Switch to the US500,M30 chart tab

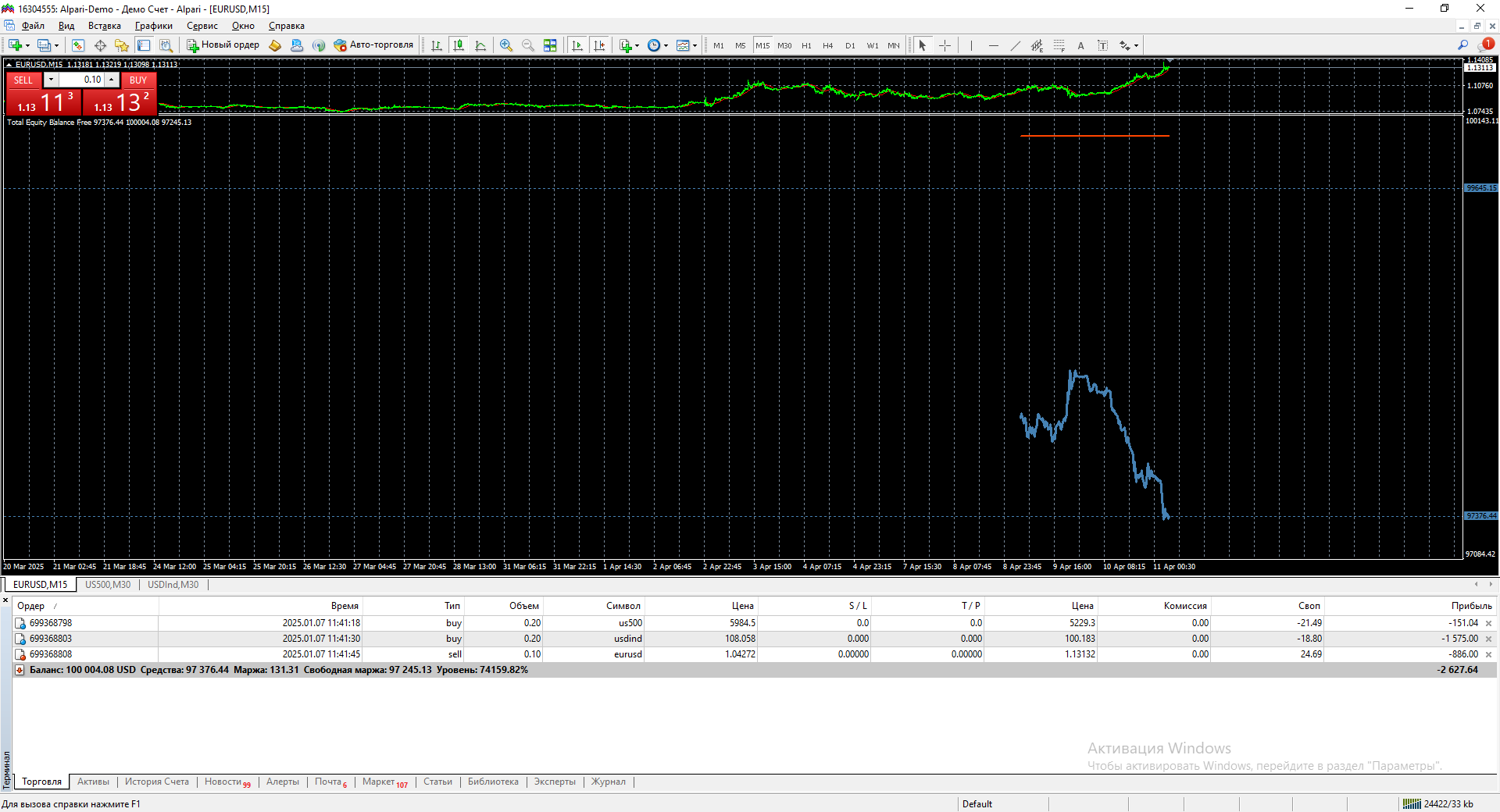(x=108, y=585)
